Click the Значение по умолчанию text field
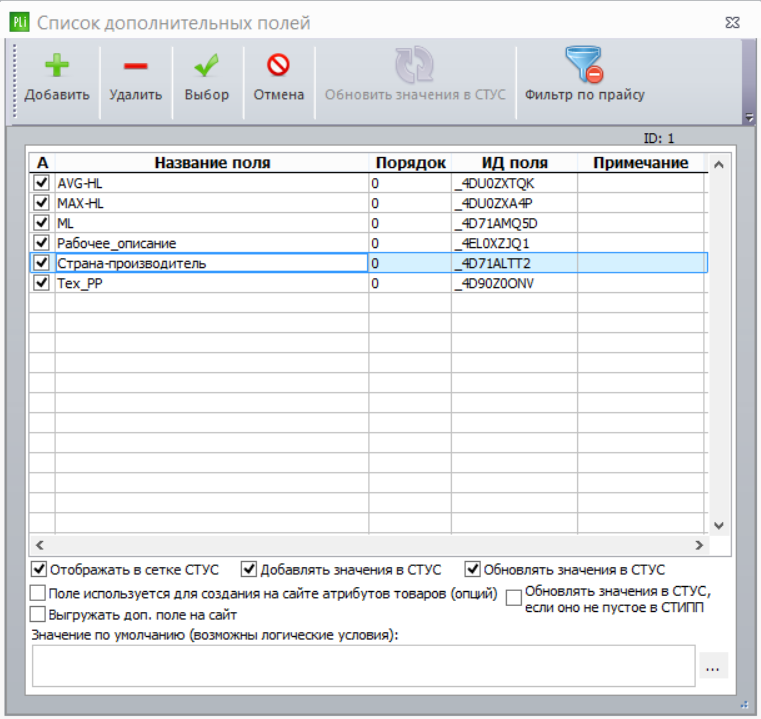Screen dimensions: 761x719 click(364, 666)
